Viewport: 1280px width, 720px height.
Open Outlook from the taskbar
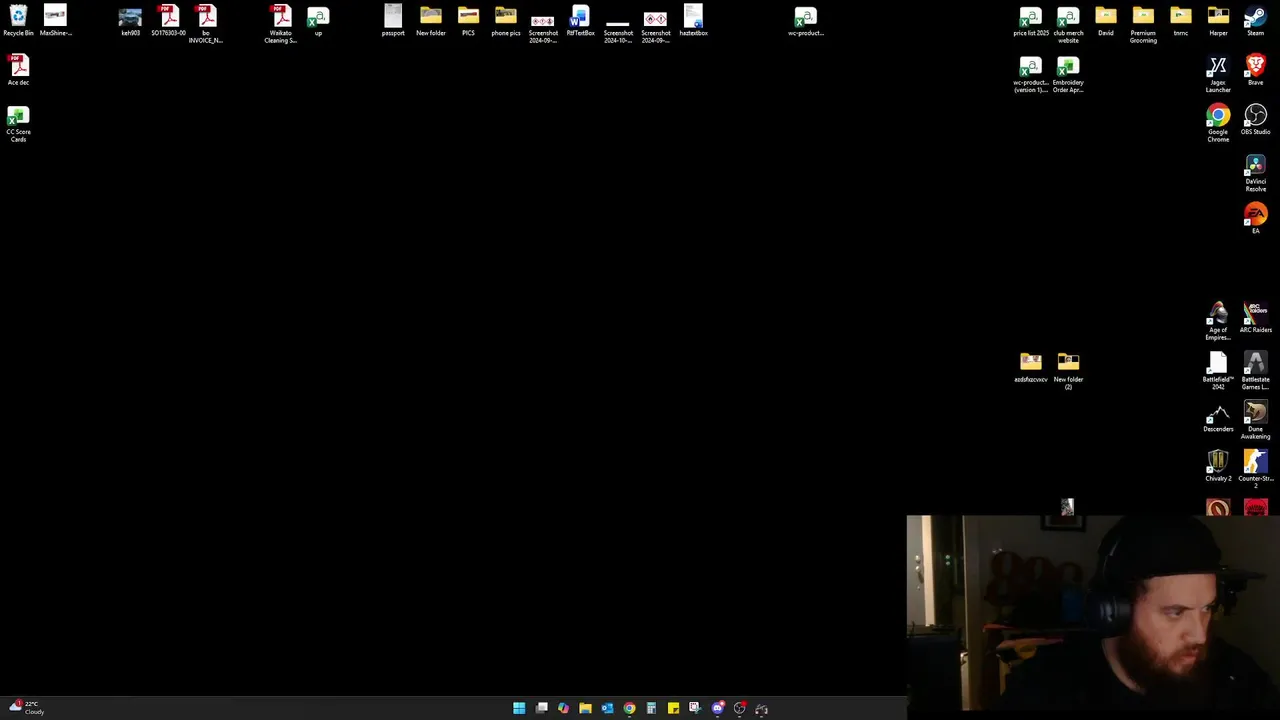tap(607, 708)
